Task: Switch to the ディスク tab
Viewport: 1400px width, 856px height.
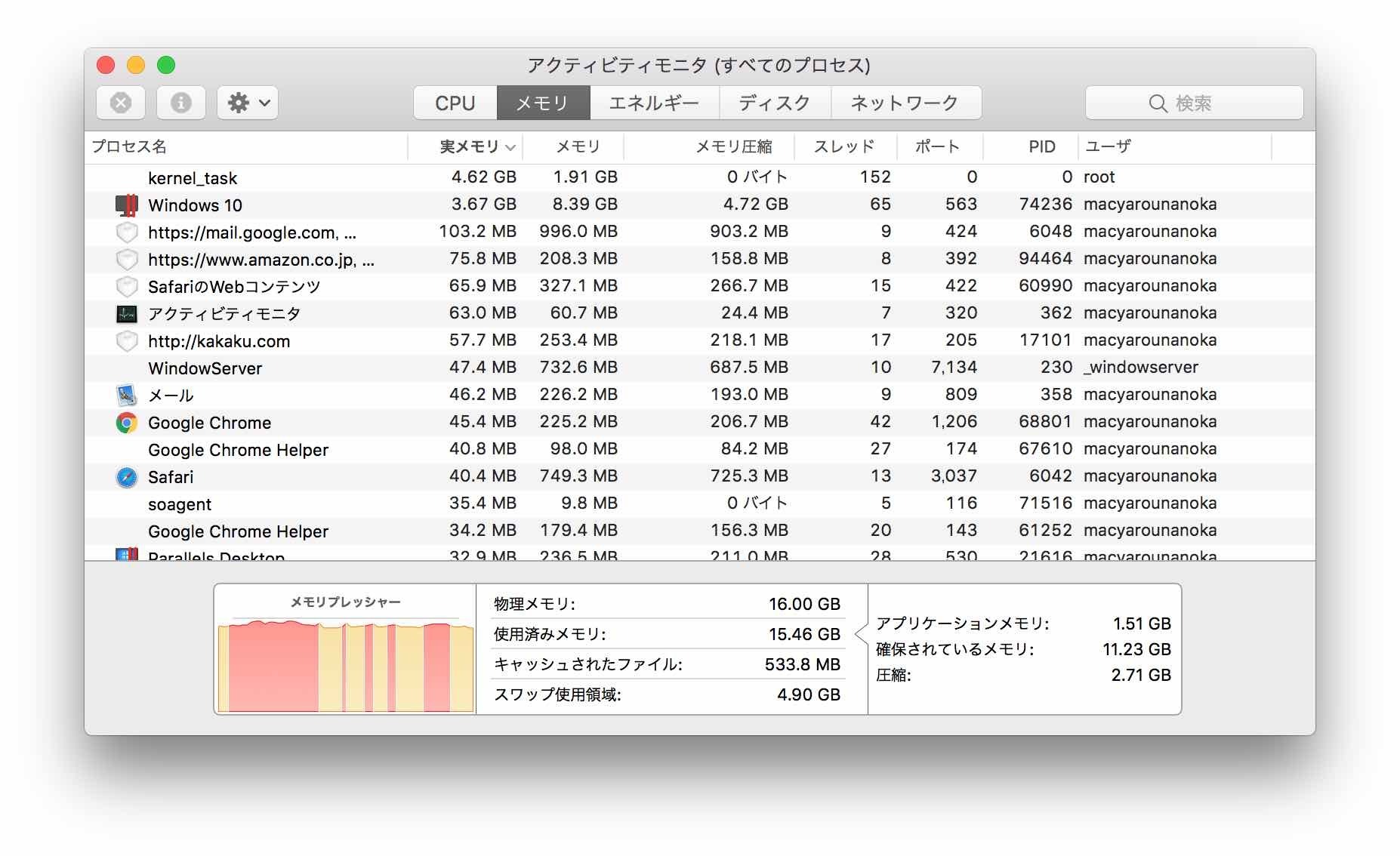Action: pos(775,103)
